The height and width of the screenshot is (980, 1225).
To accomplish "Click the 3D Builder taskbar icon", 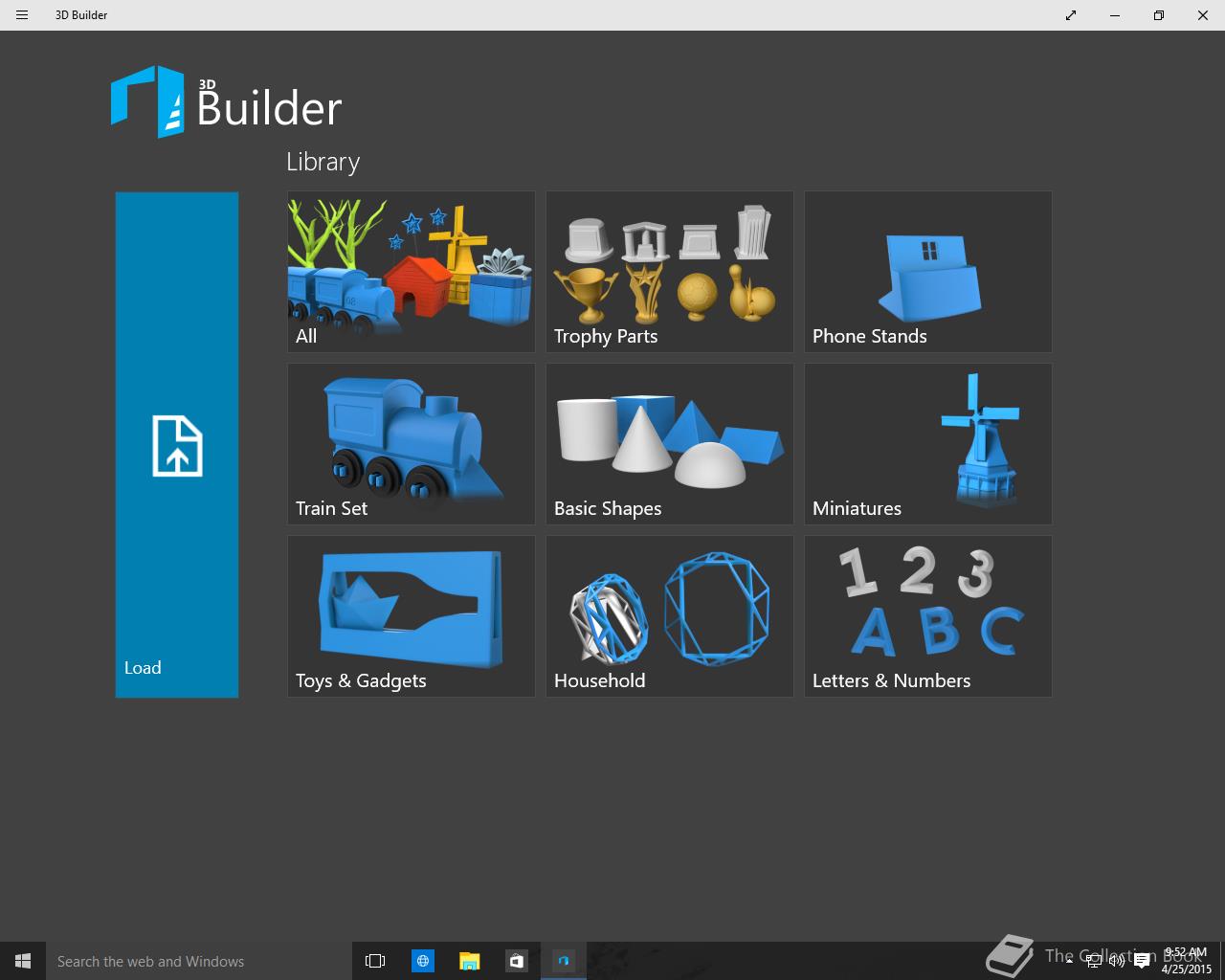I will tap(564, 961).
